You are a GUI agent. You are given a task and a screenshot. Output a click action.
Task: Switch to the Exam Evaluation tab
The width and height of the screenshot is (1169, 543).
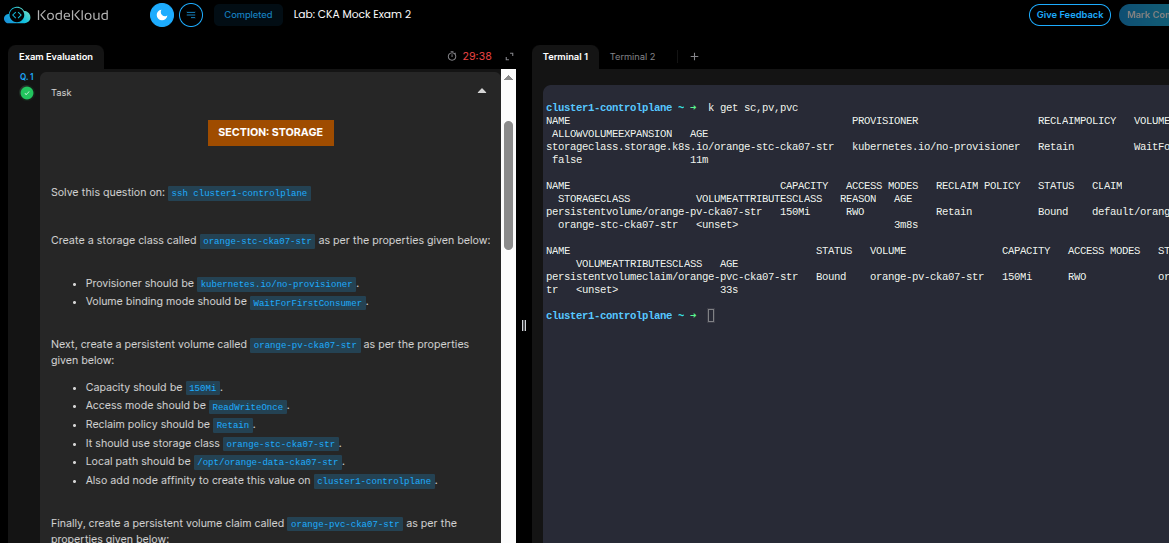click(56, 57)
